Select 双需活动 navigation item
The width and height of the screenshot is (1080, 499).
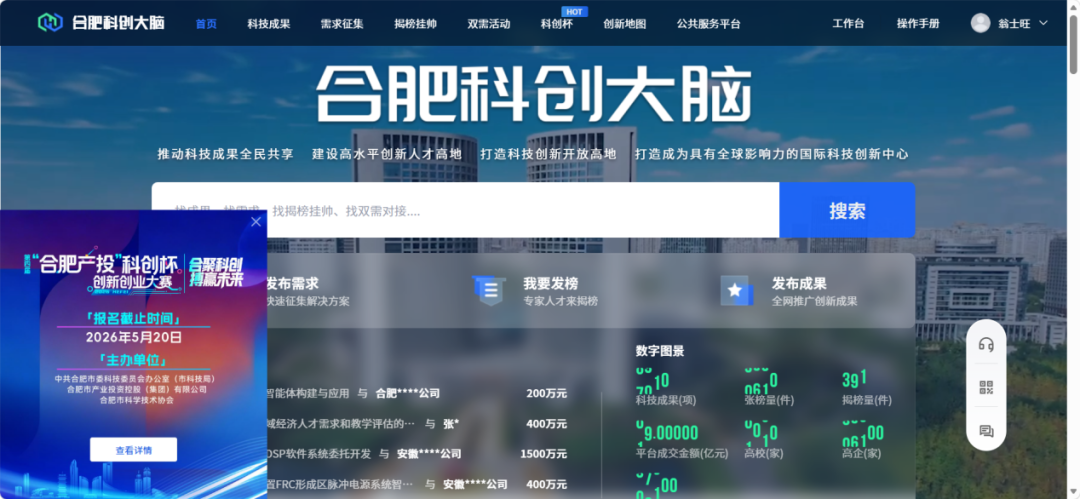click(488, 24)
